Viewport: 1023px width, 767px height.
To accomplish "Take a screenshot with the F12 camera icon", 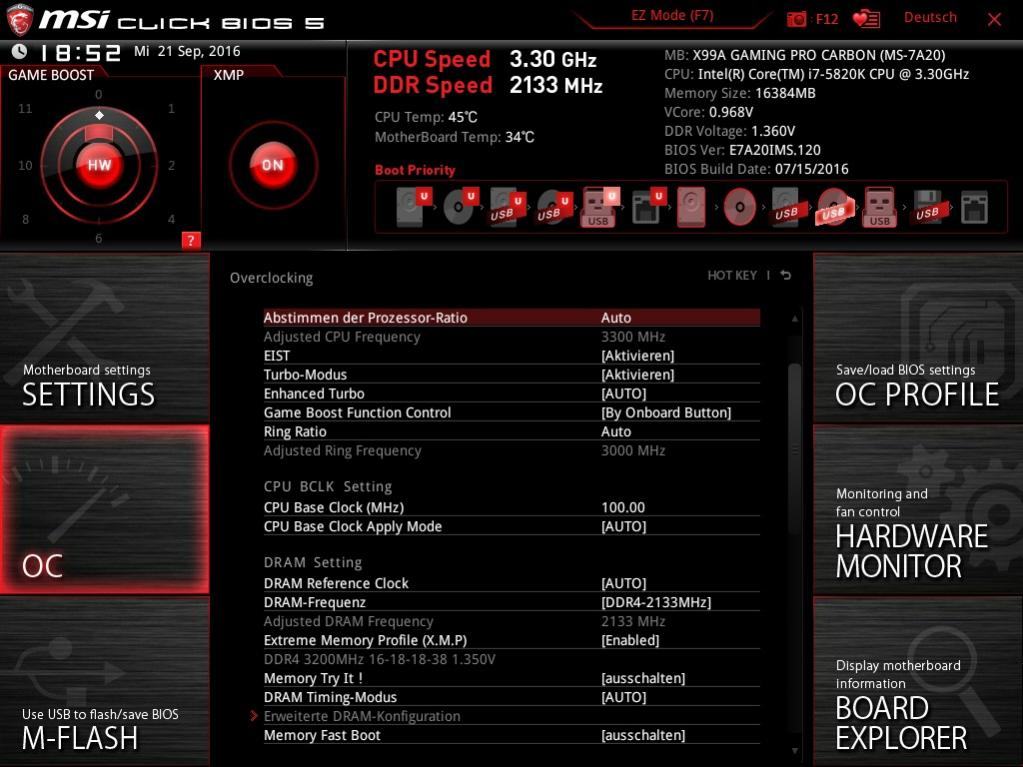I will click(796, 19).
